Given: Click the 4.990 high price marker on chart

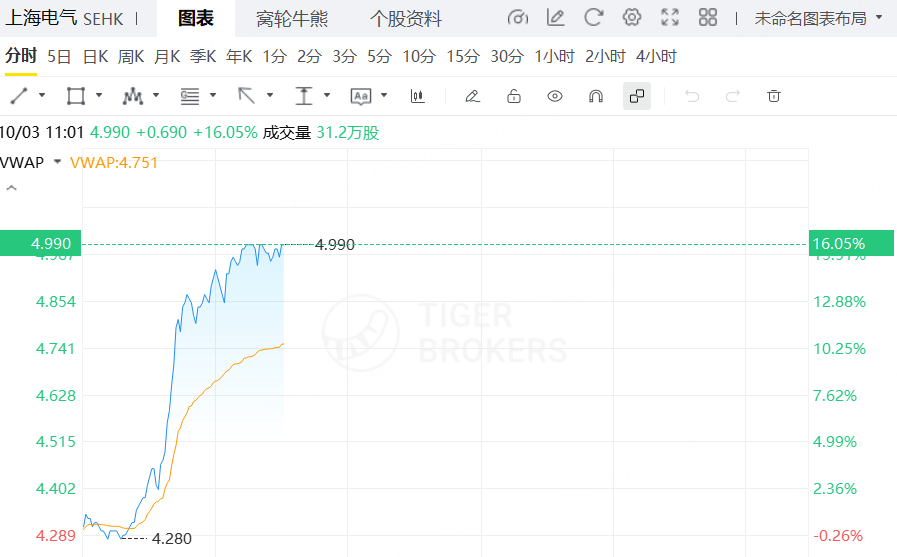Looking at the screenshot, I should pos(335,245).
